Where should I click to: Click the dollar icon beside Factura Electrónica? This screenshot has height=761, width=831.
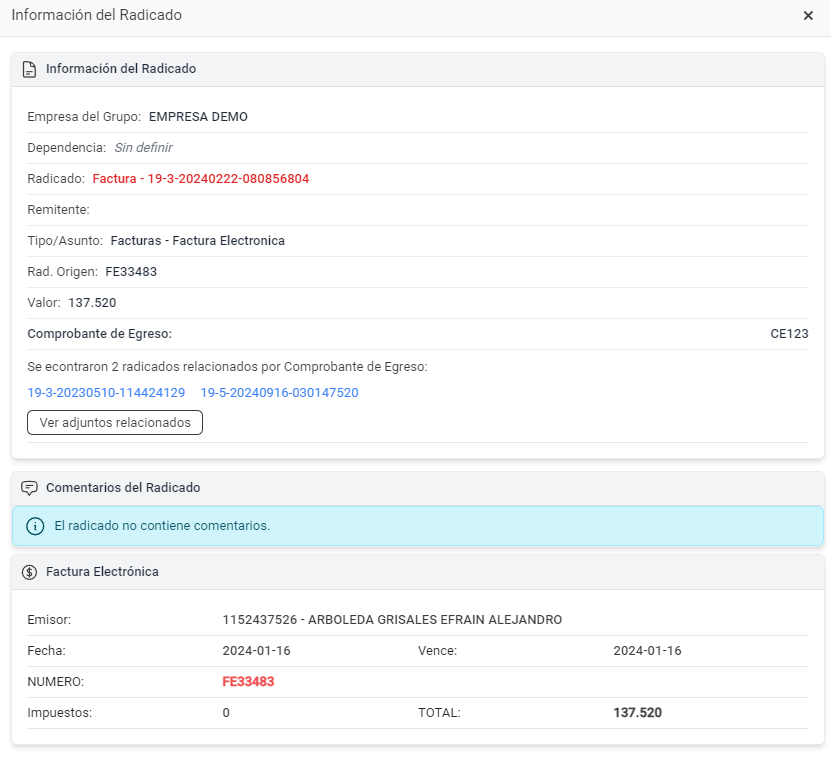(x=30, y=572)
